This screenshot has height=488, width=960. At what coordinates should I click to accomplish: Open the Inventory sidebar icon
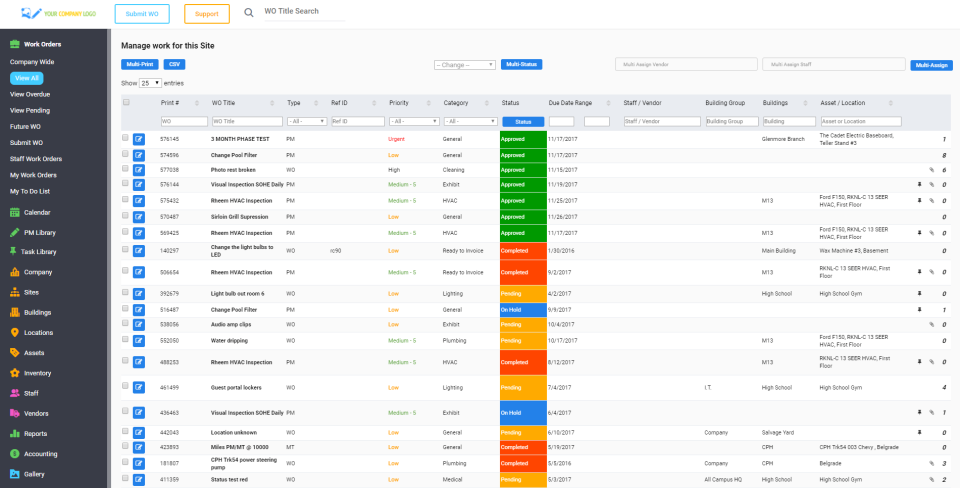(x=15, y=373)
